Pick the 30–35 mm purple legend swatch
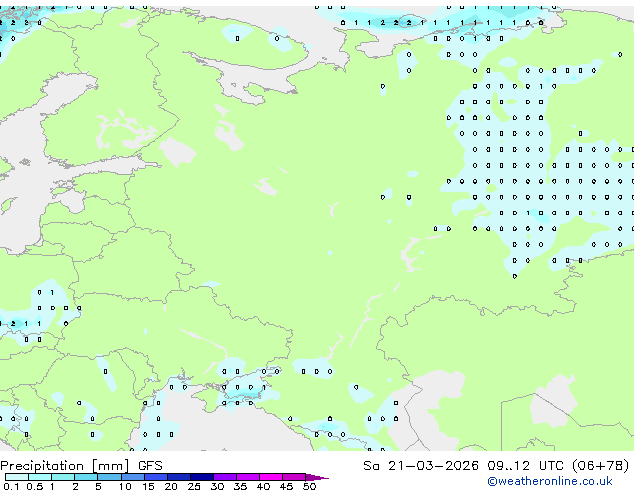Image resolution: width=634 pixels, height=490 pixels. (x=225, y=477)
